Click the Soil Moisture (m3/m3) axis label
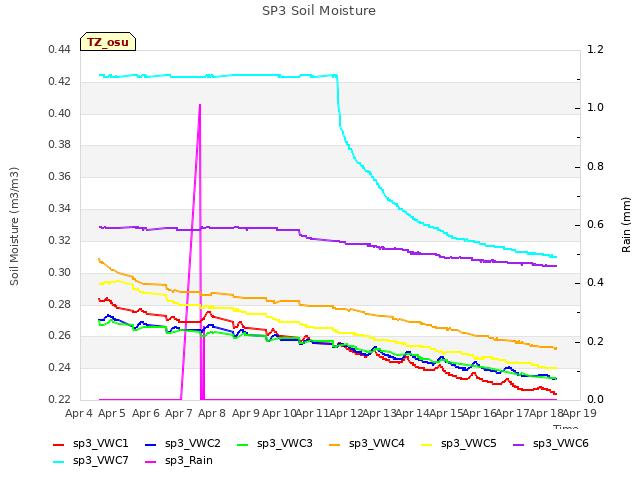Screen dimensions: 640x480 point(14,226)
